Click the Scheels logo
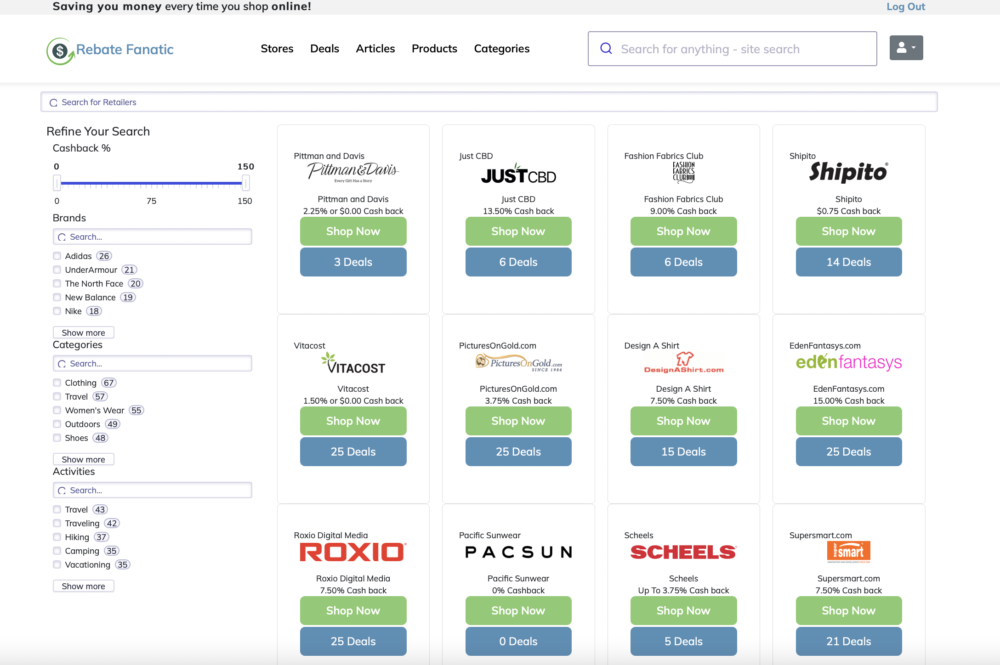Screen dimensions: 1000x665 coord(683,552)
